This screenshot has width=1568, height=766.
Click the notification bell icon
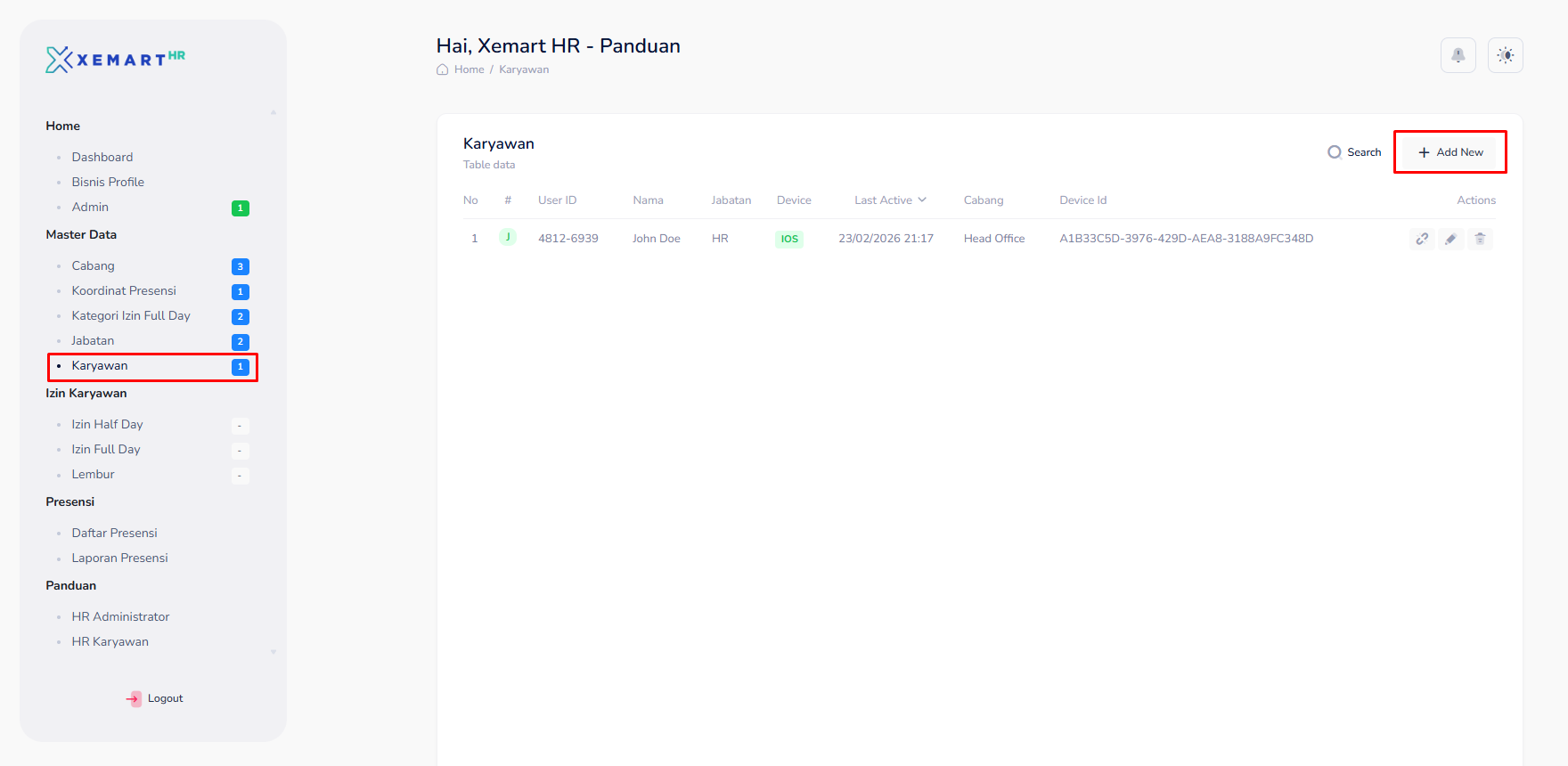1458,55
